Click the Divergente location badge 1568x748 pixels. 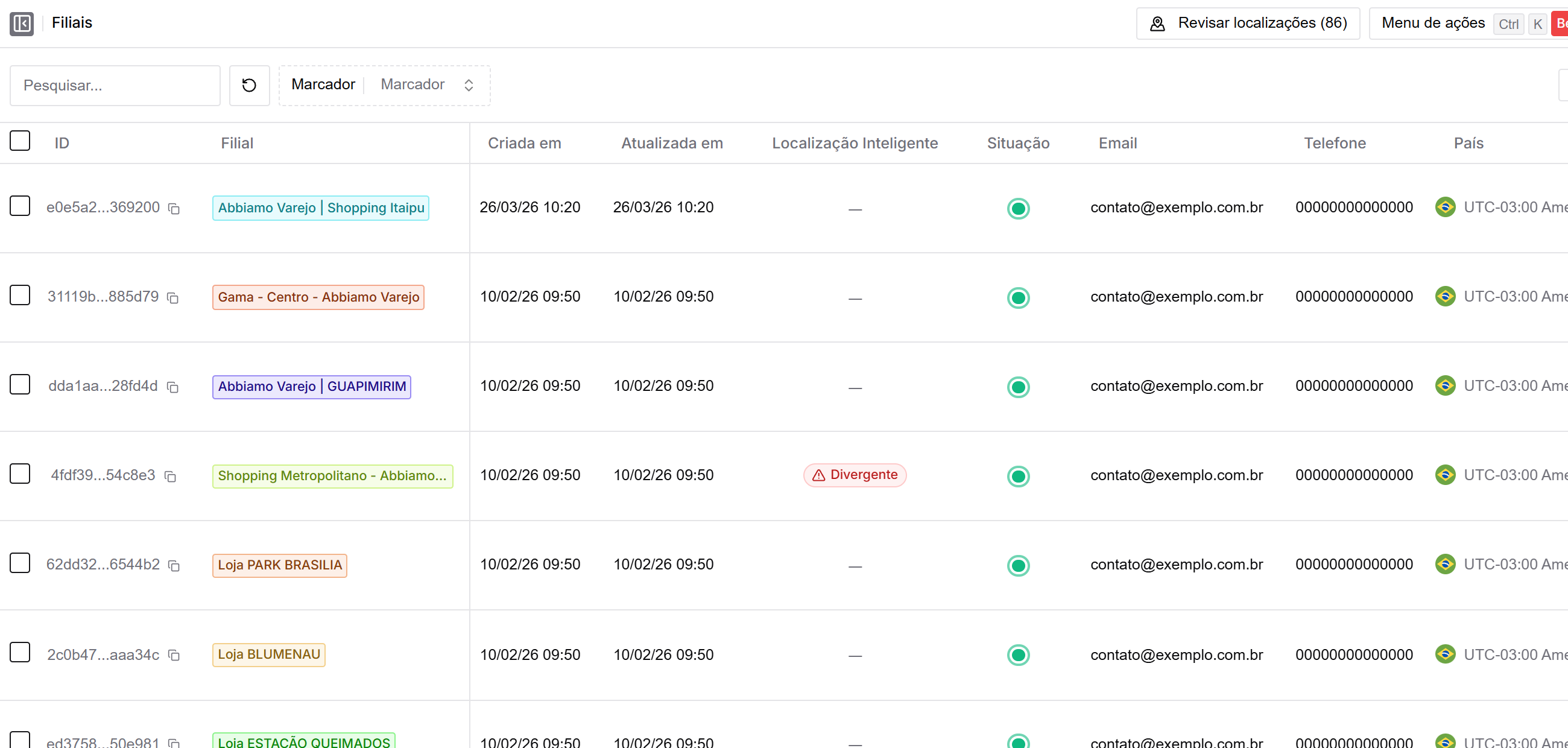click(855, 475)
